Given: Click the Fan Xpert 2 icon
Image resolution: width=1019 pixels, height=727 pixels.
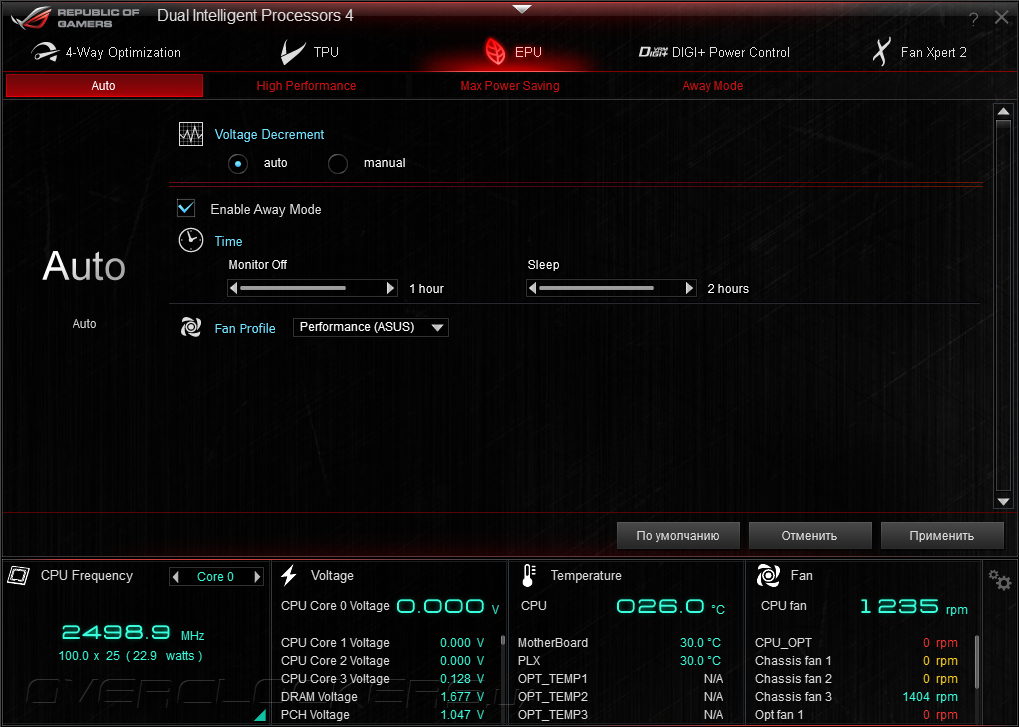Looking at the screenshot, I should 881,52.
